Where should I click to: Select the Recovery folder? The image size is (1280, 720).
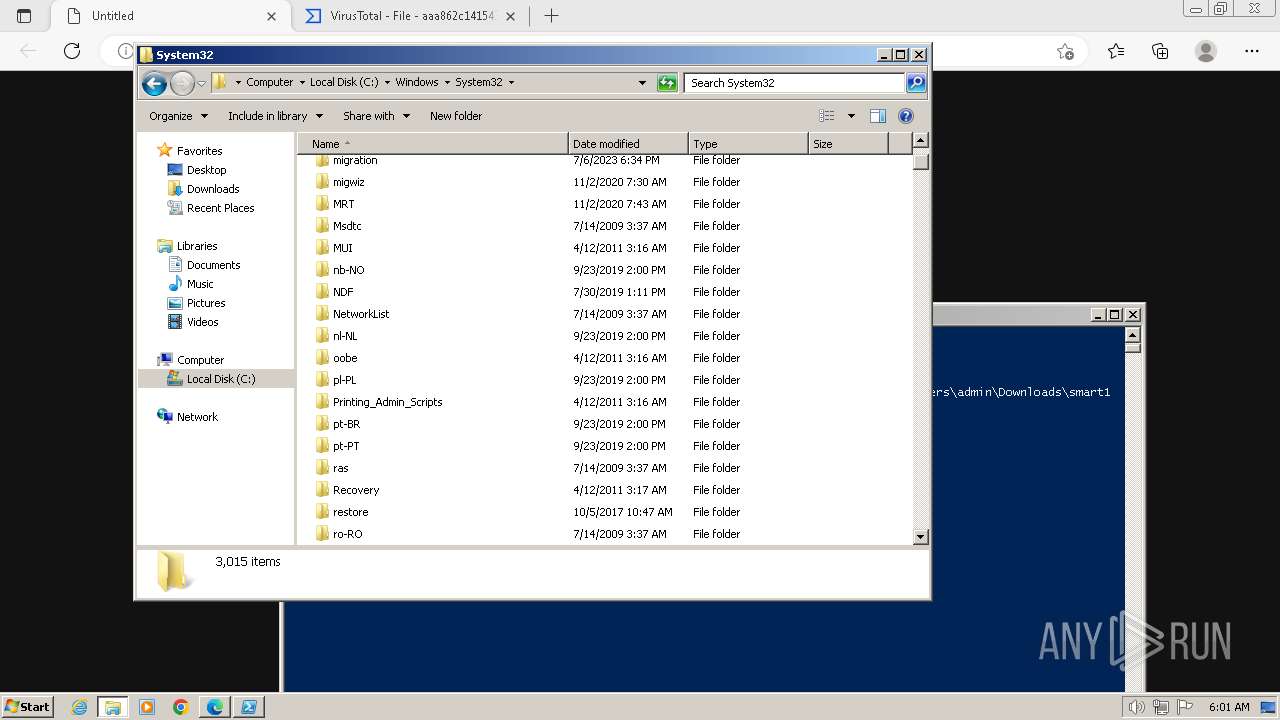pyautogui.click(x=356, y=490)
